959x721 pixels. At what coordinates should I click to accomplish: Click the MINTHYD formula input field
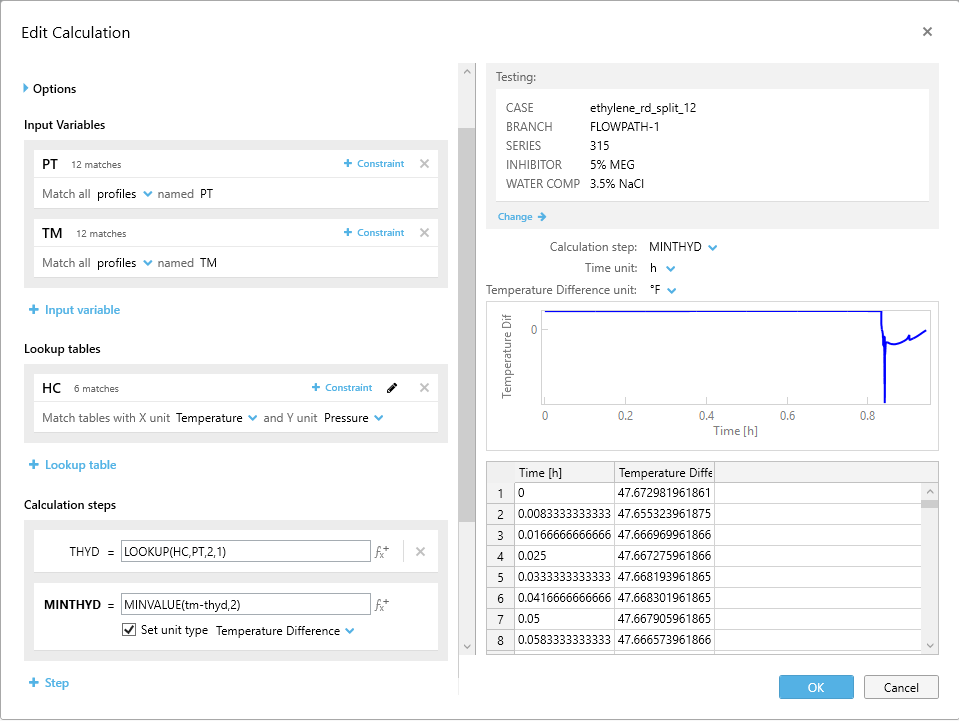point(245,605)
